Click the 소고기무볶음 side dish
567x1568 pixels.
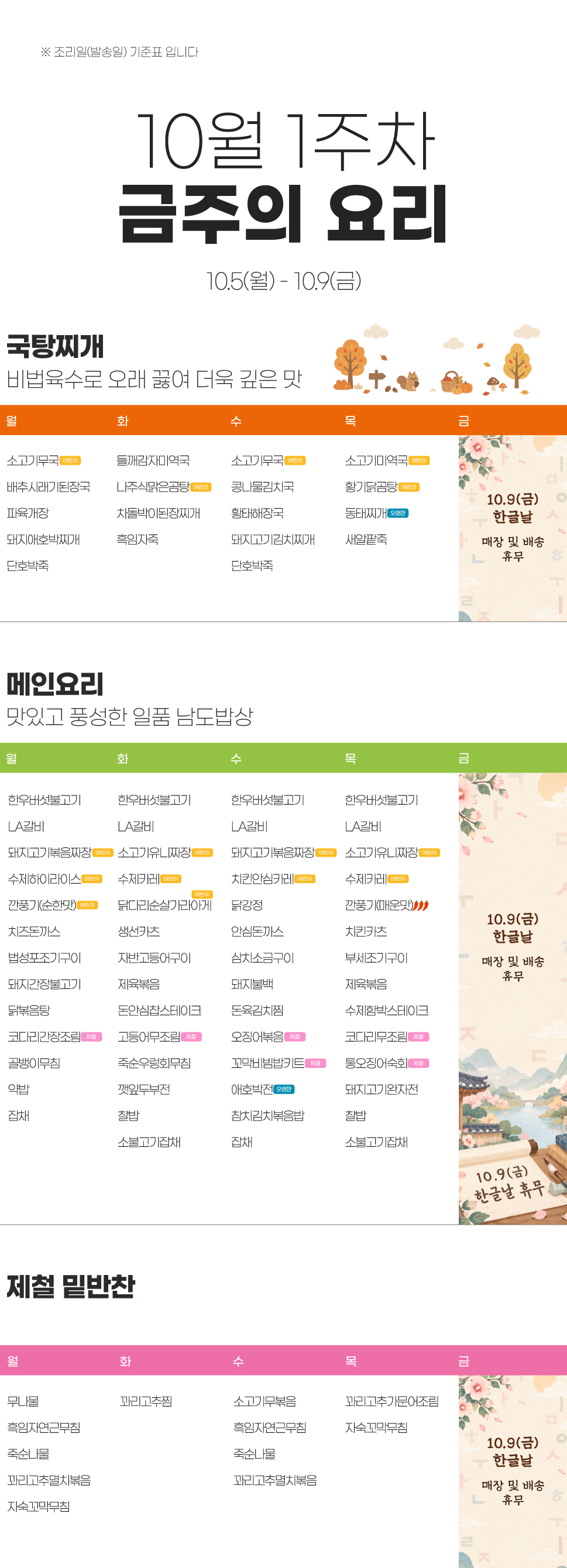coord(265,1401)
